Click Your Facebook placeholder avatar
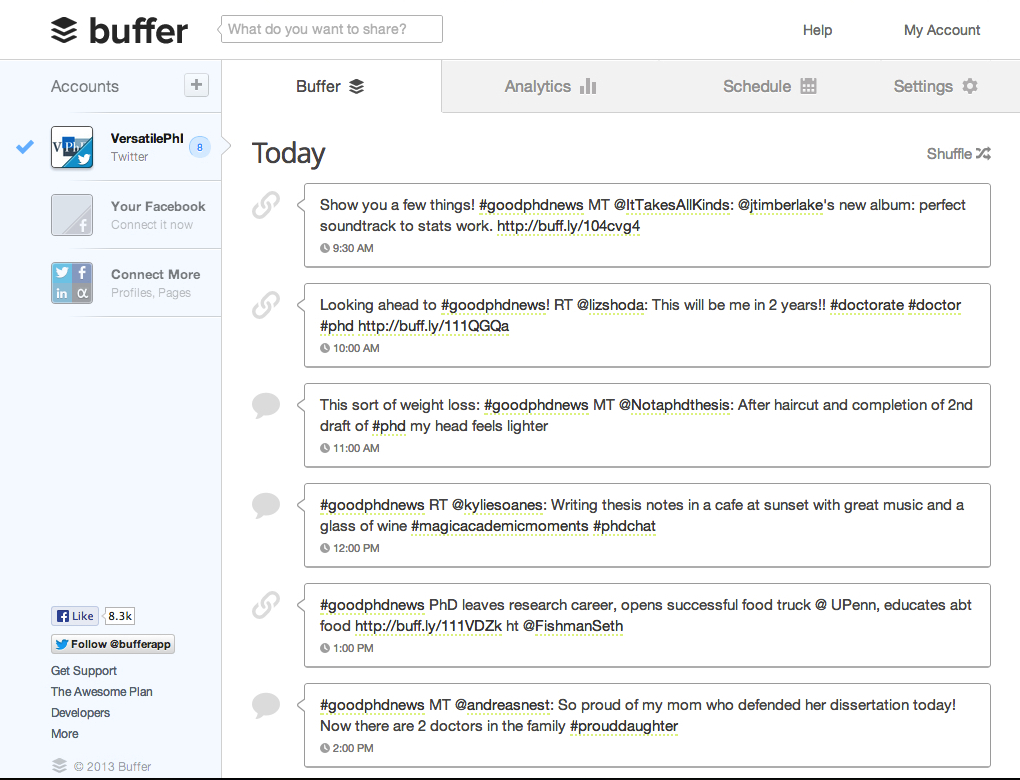 72,215
